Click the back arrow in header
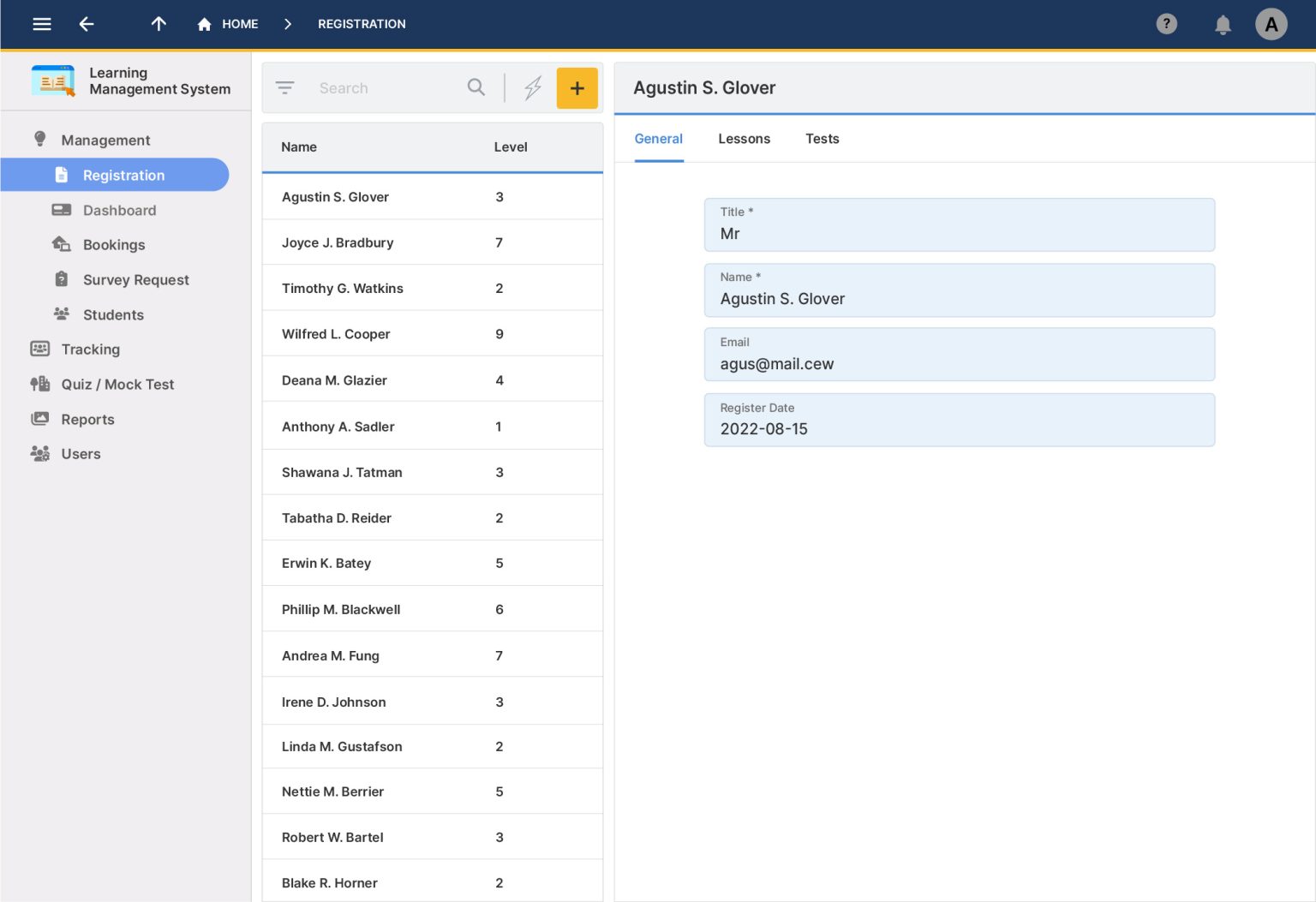Image resolution: width=1316 pixels, height=902 pixels. 87,24
